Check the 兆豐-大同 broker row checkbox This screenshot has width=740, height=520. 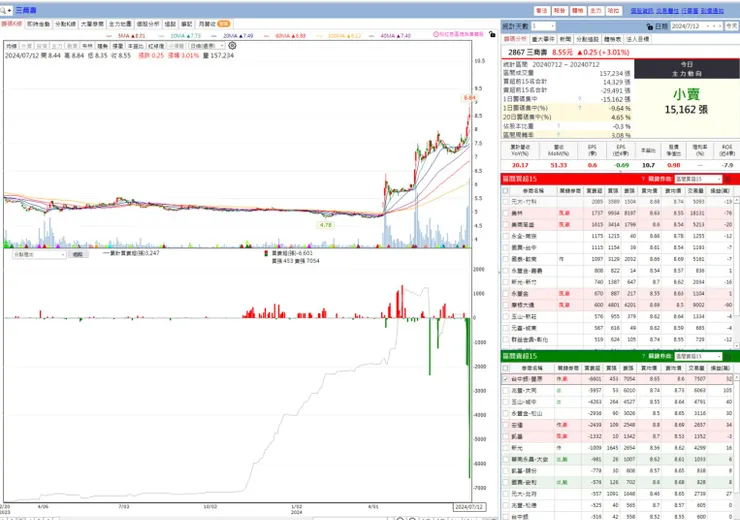[506, 390]
